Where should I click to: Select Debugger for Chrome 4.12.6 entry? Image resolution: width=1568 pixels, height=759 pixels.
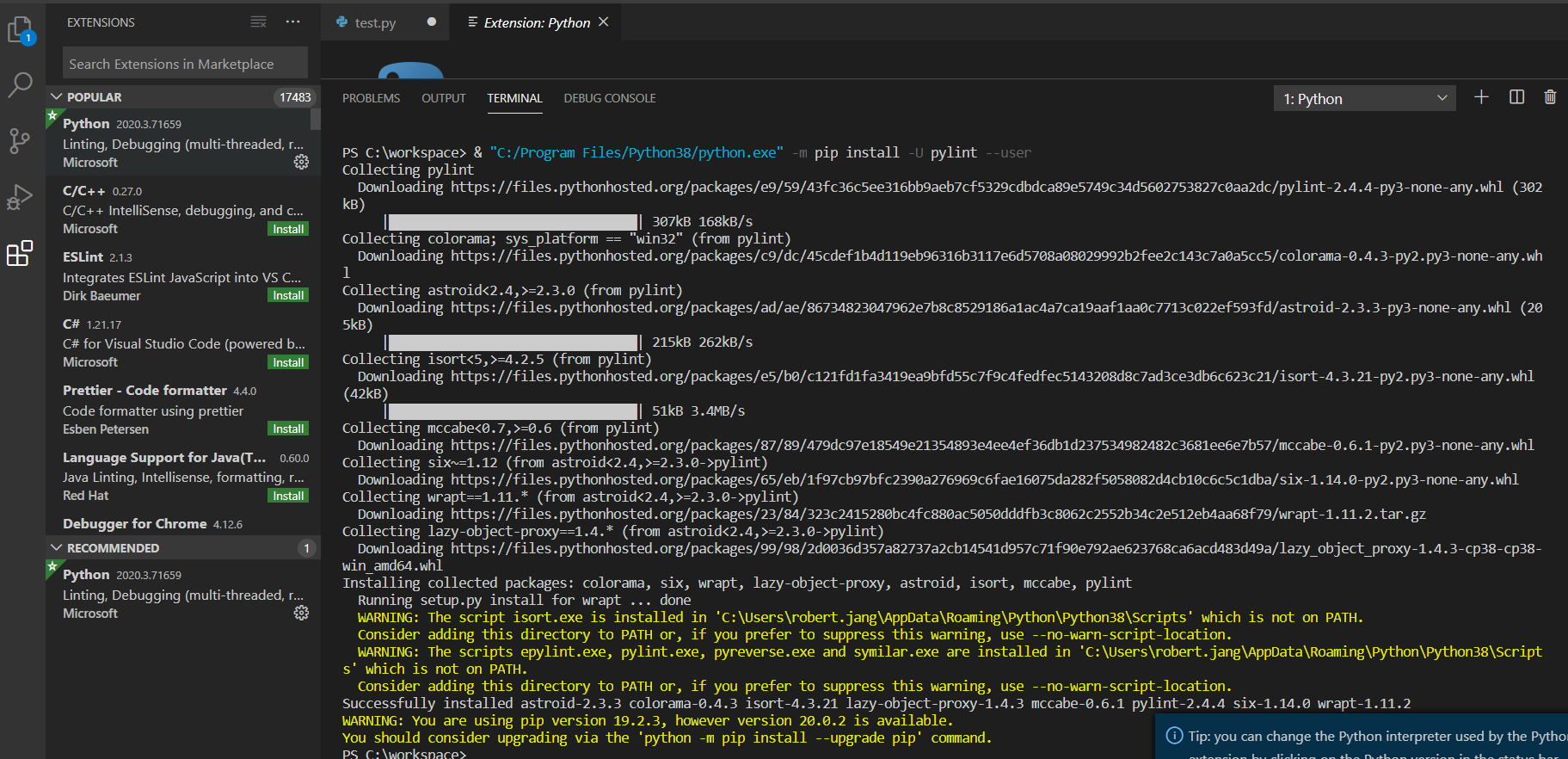(x=183, y=523)
